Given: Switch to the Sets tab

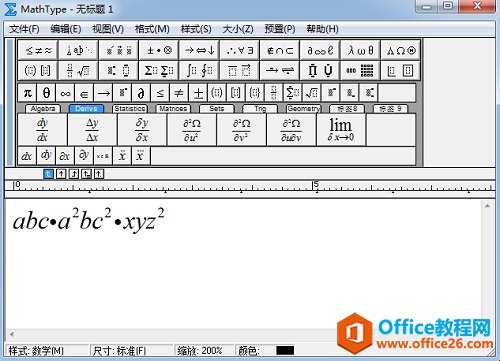Looking at the screenshot, I should tap(217, 109).
